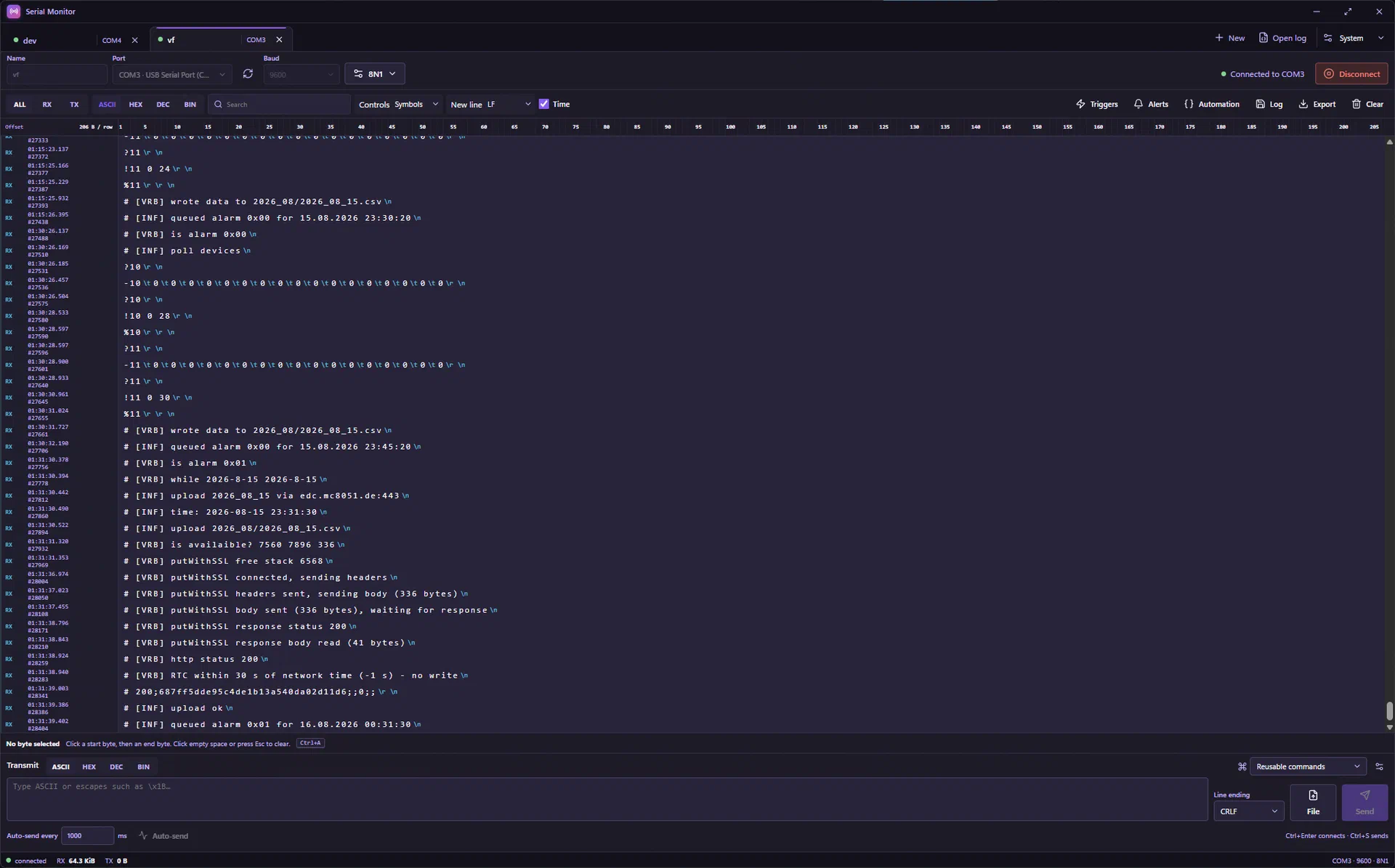Open the Line ending CRLF dropdown

pos(1248,811)
